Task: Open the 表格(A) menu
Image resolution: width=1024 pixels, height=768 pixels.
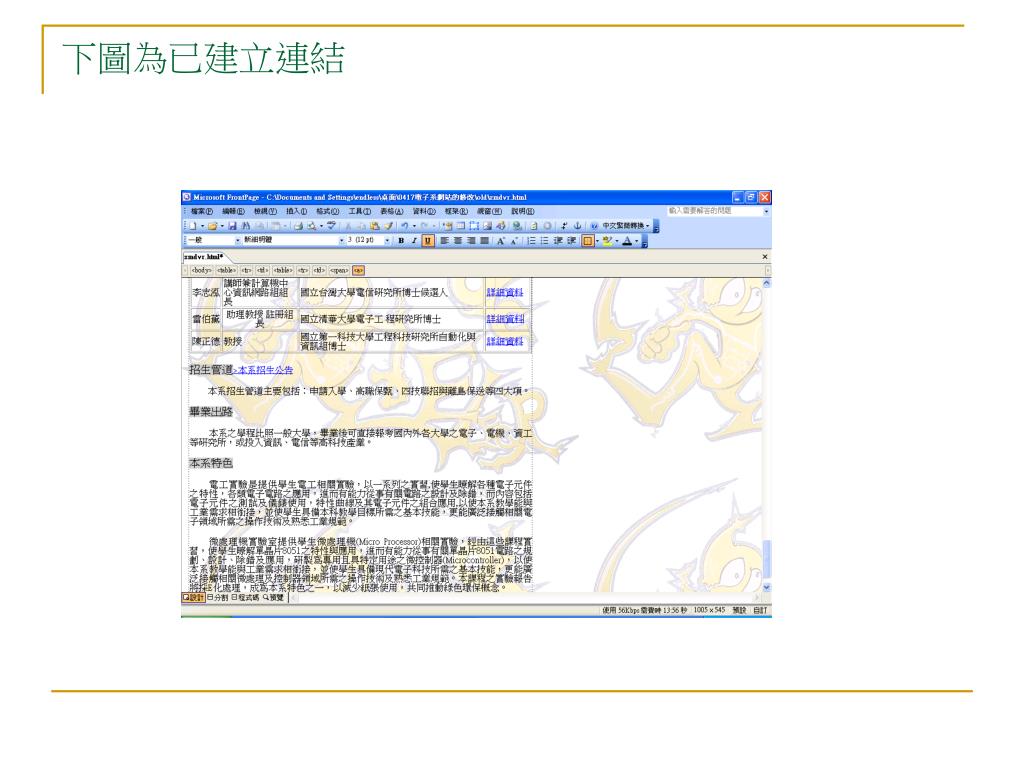Action: click(x=392, y=211)
